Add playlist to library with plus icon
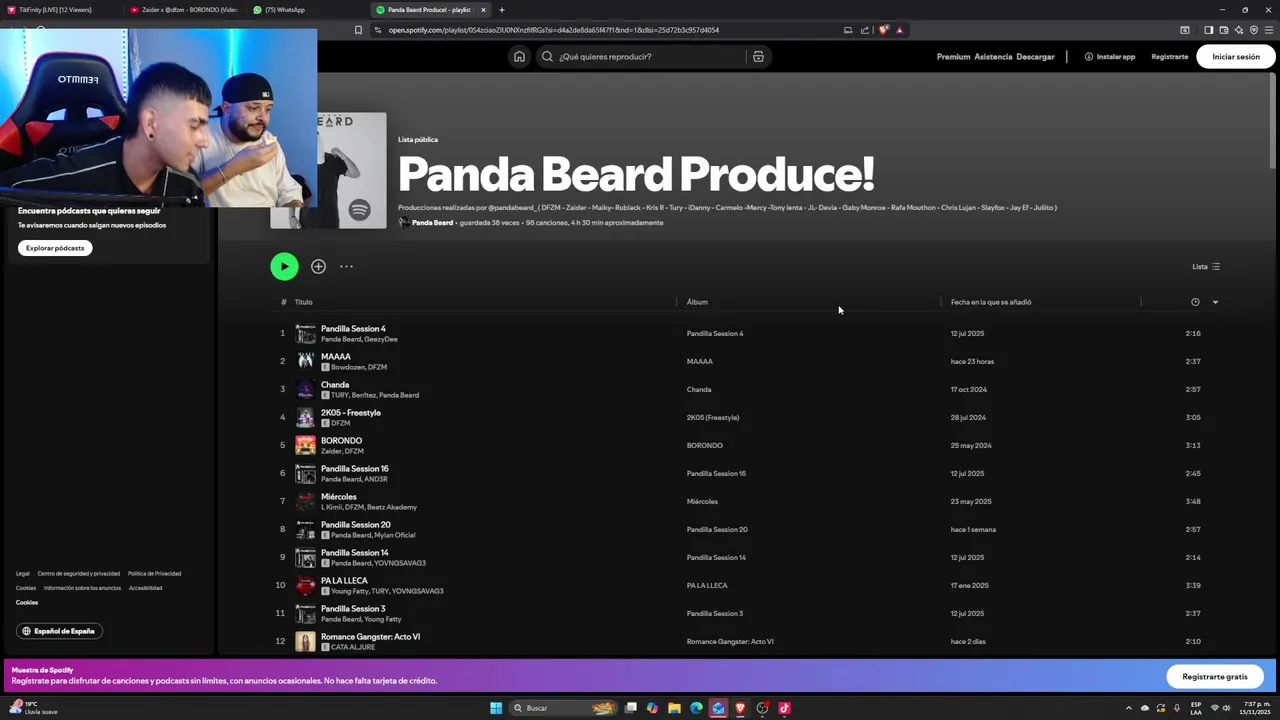The height and width of the screenshot is (720, 1280). (318, 266)
